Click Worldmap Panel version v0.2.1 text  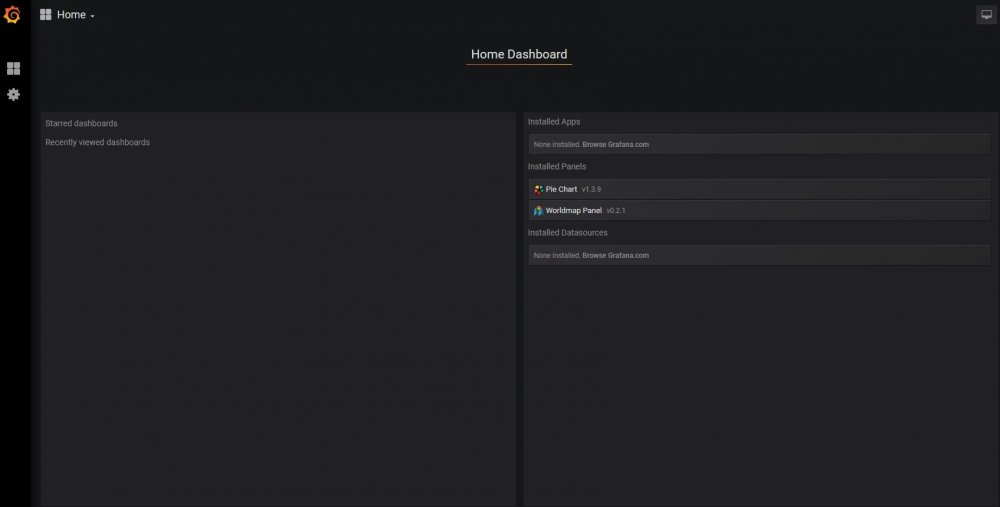click(x=616, y=210)
